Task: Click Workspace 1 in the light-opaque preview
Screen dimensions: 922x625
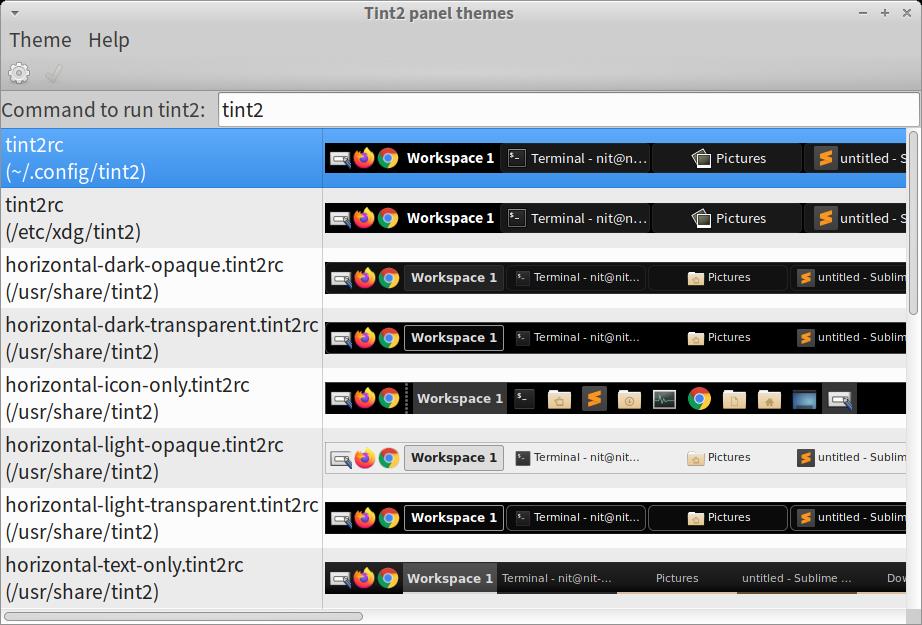Action: pyautogui.click(x=454, y=458)
